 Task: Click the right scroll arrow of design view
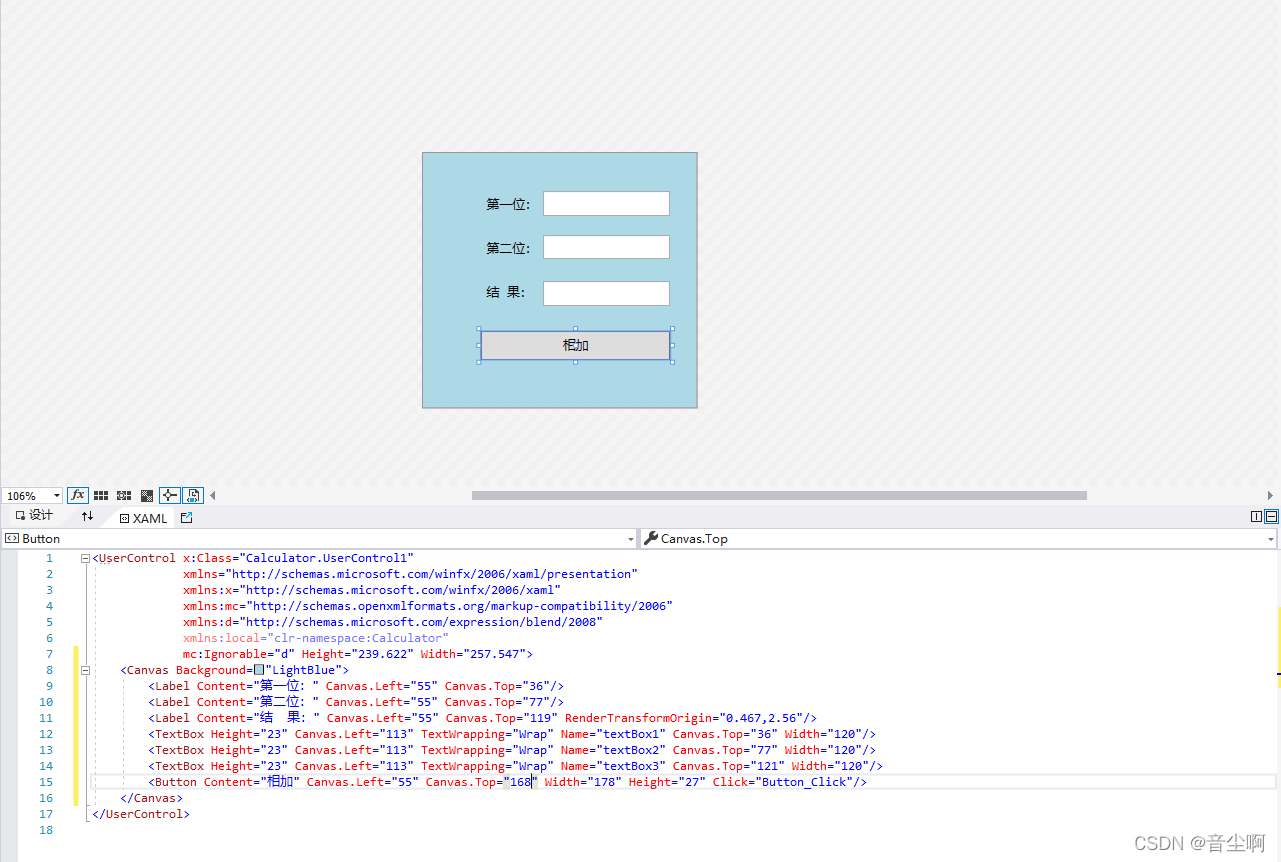point(1271,495)
